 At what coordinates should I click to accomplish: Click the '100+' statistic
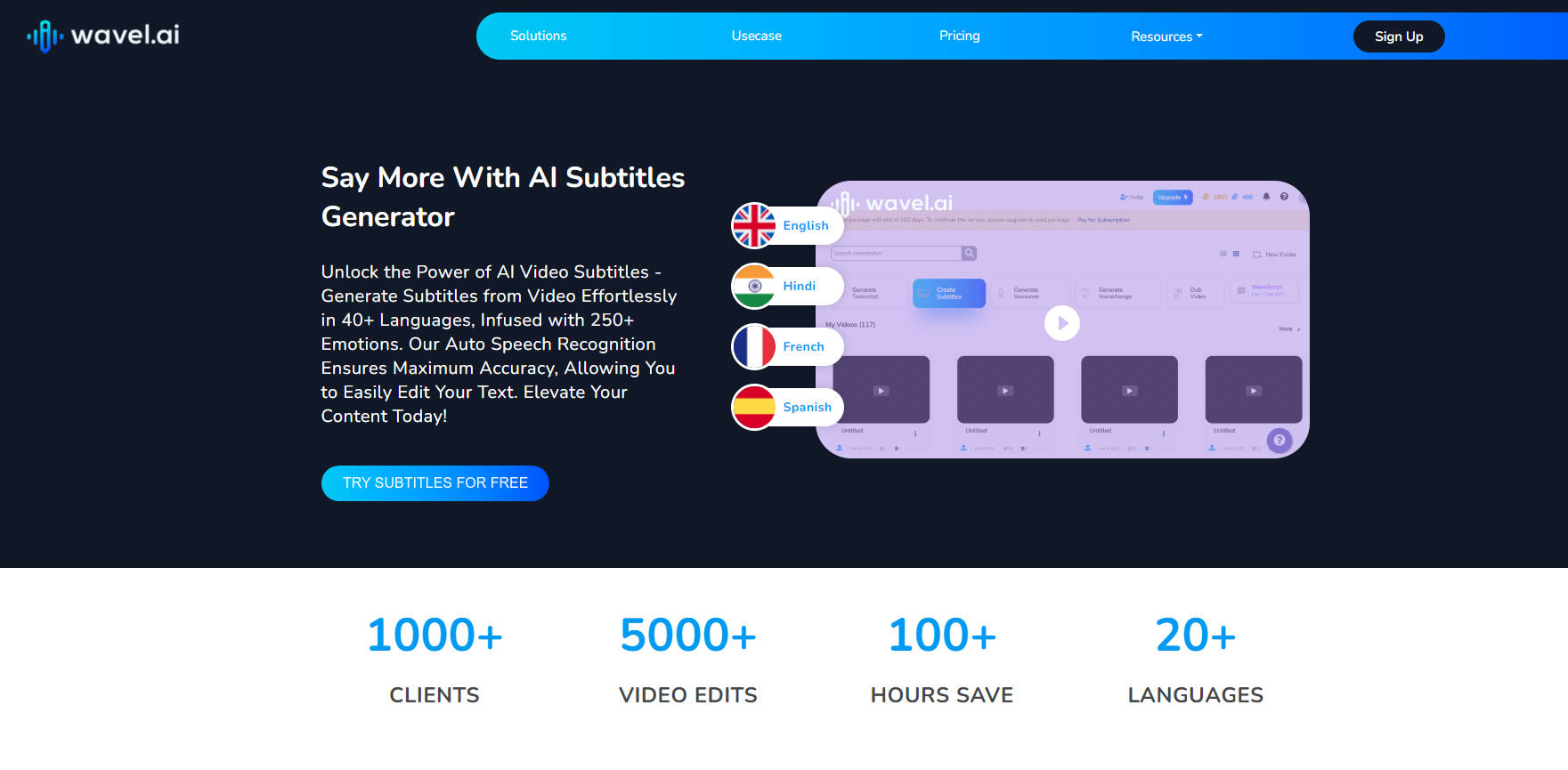942,636
